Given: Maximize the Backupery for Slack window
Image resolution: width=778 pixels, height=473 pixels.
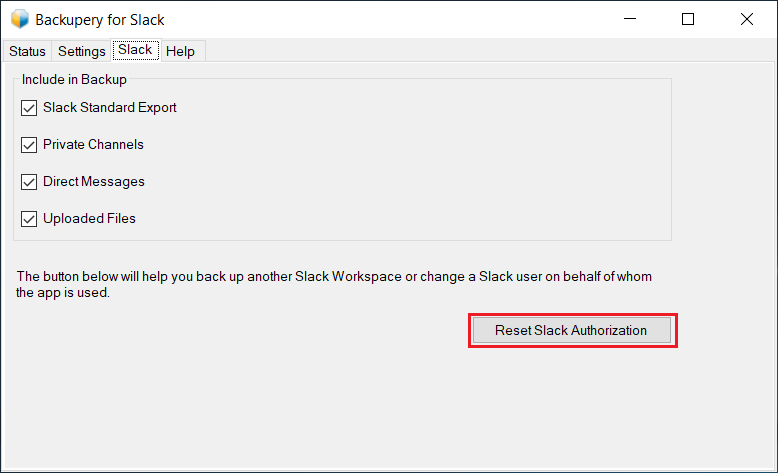Looking at the screenshot, I should [688, 19].
